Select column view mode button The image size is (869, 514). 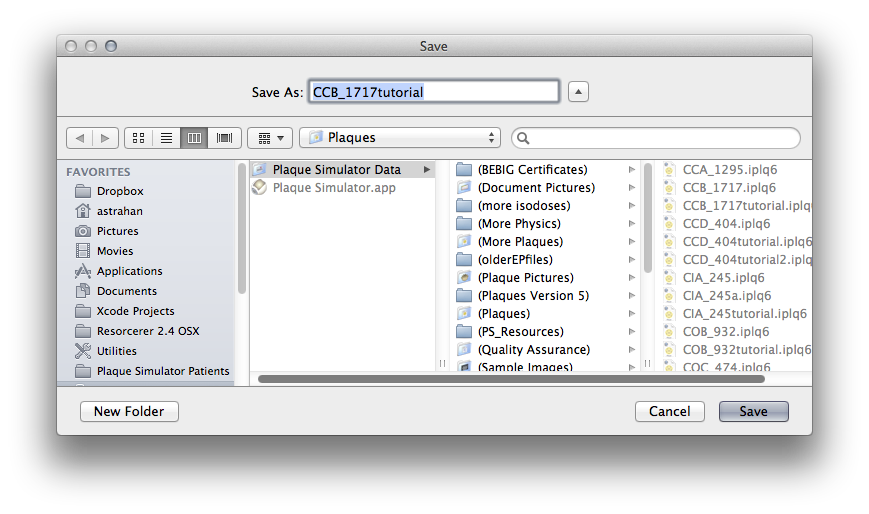point(195,138)
